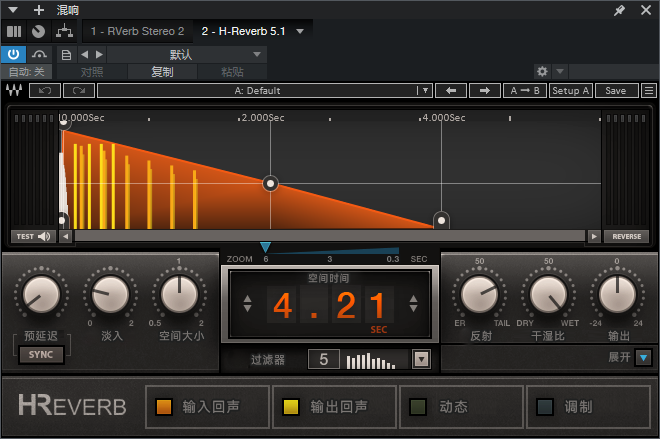Expand the 展开 panel arrow
Viewport: 660px width, 439px height.
coord(643,357)
